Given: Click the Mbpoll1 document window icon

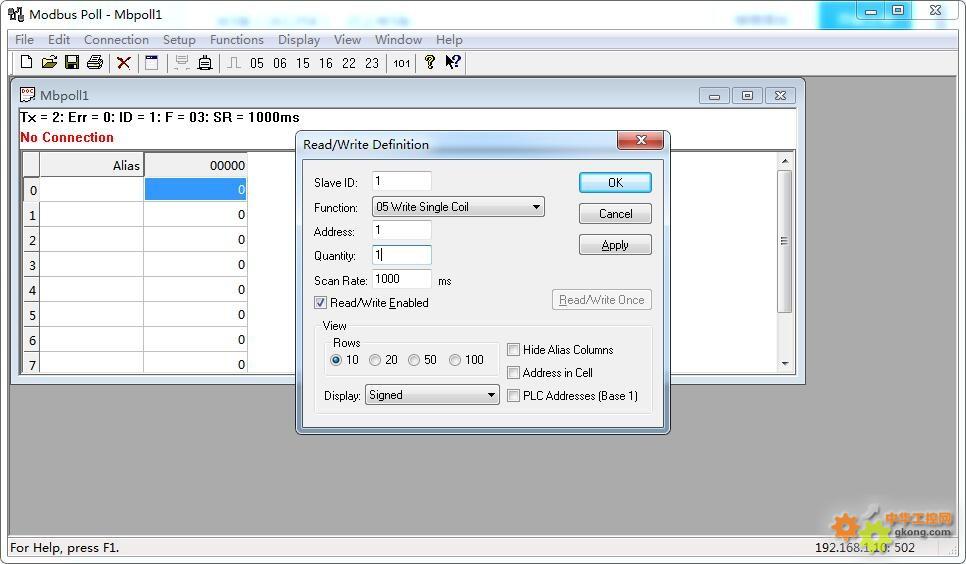Looking at the screenshot, I should (27, 95).
